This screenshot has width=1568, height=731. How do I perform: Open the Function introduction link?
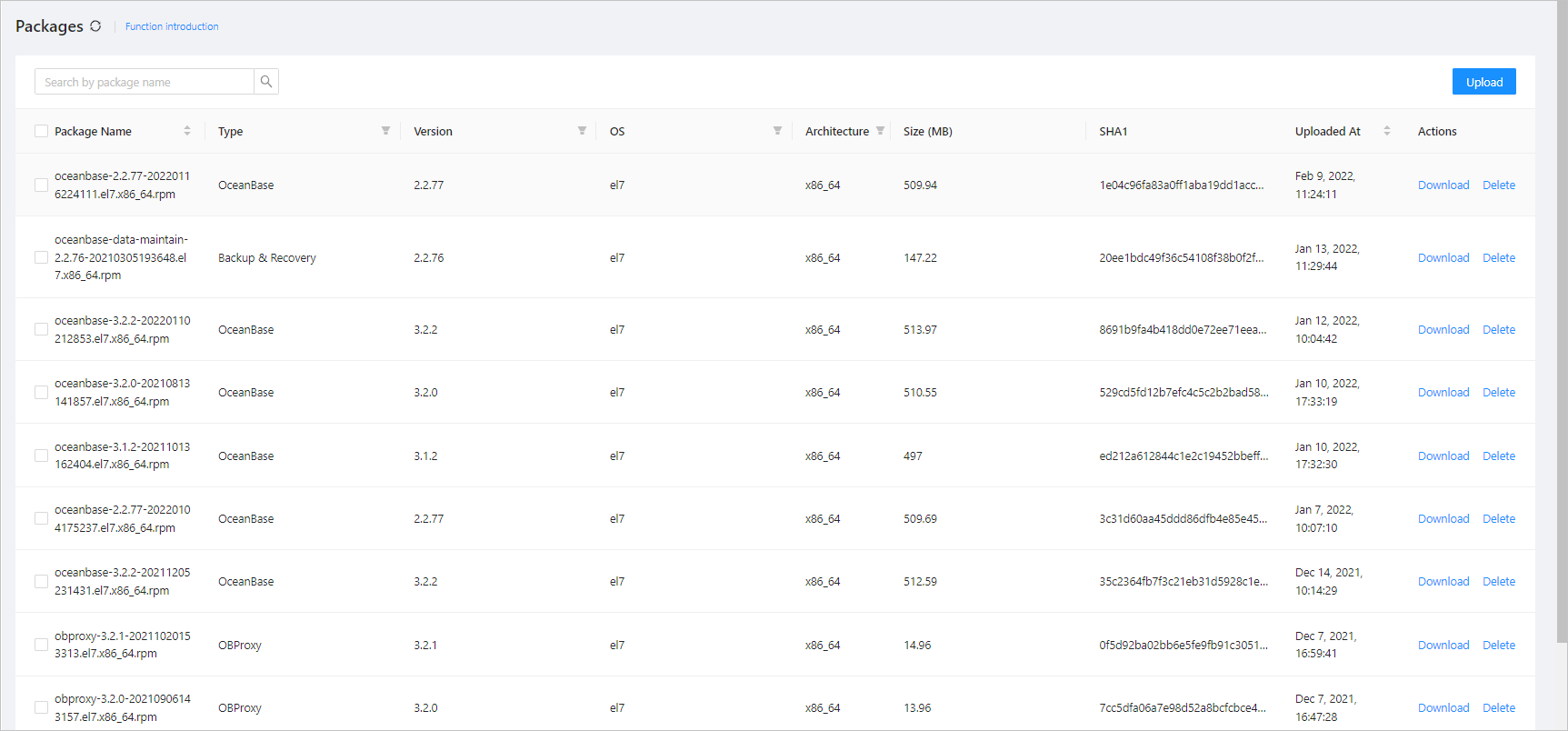[172, 26]
